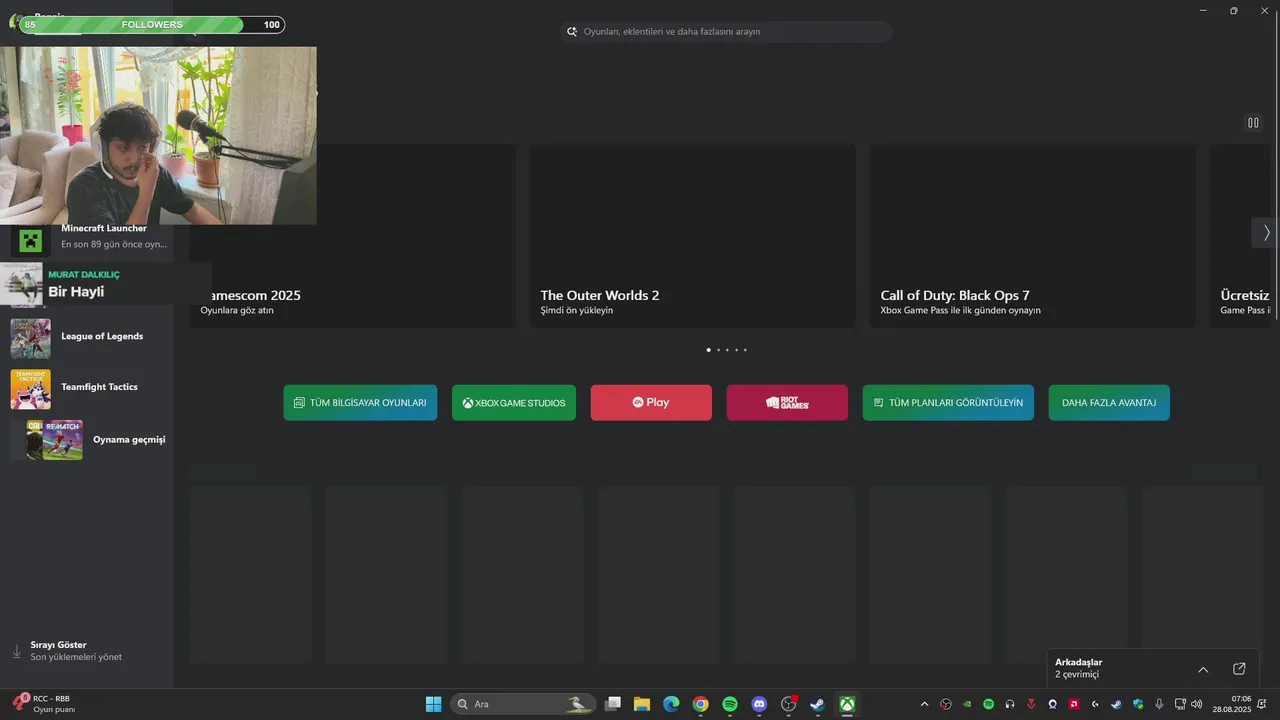Open TÜM BİLGİSAYAR OYUNLARI button
The width and height of the screenshot is (1280, 720).
[360, 403]
